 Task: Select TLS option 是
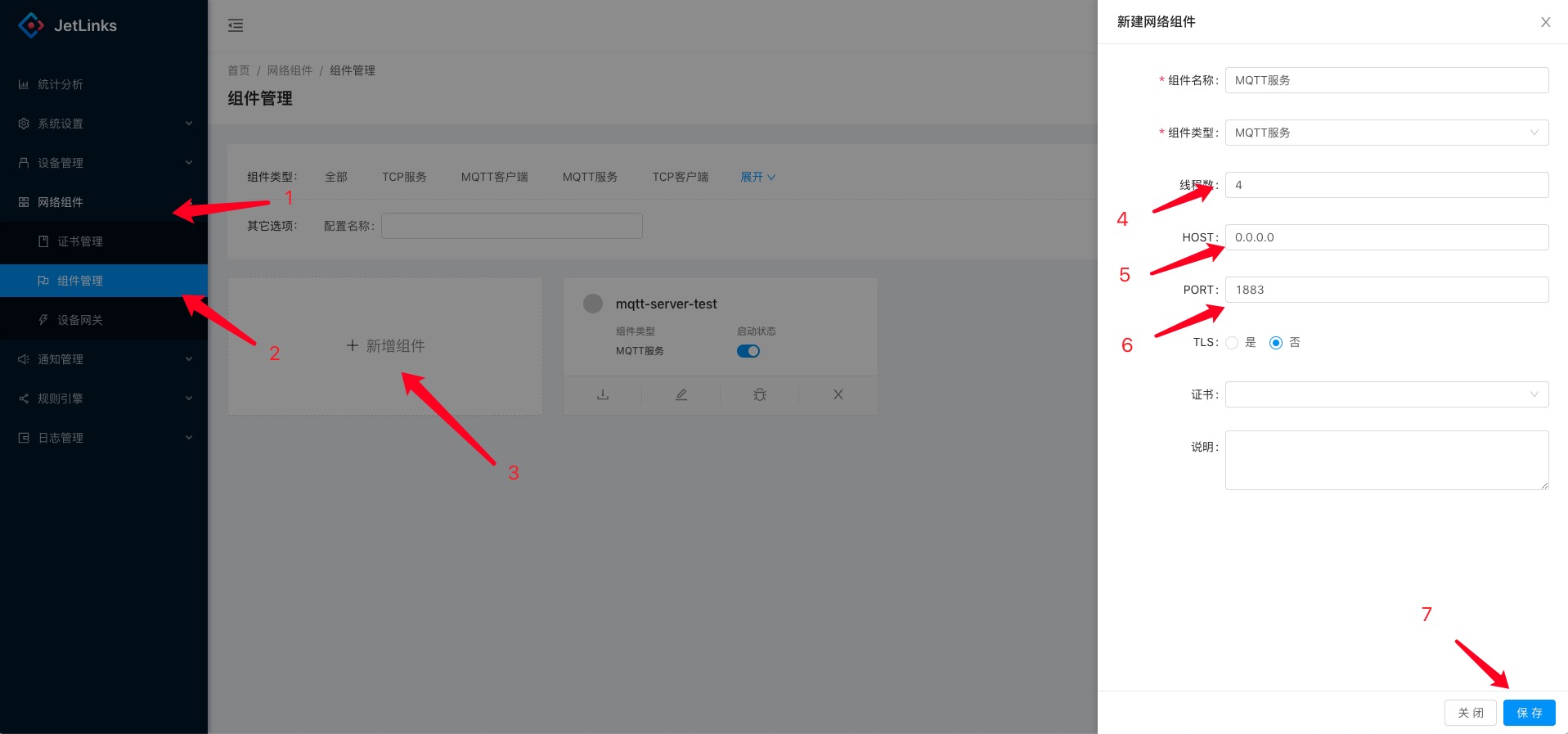pos(1232,343)
